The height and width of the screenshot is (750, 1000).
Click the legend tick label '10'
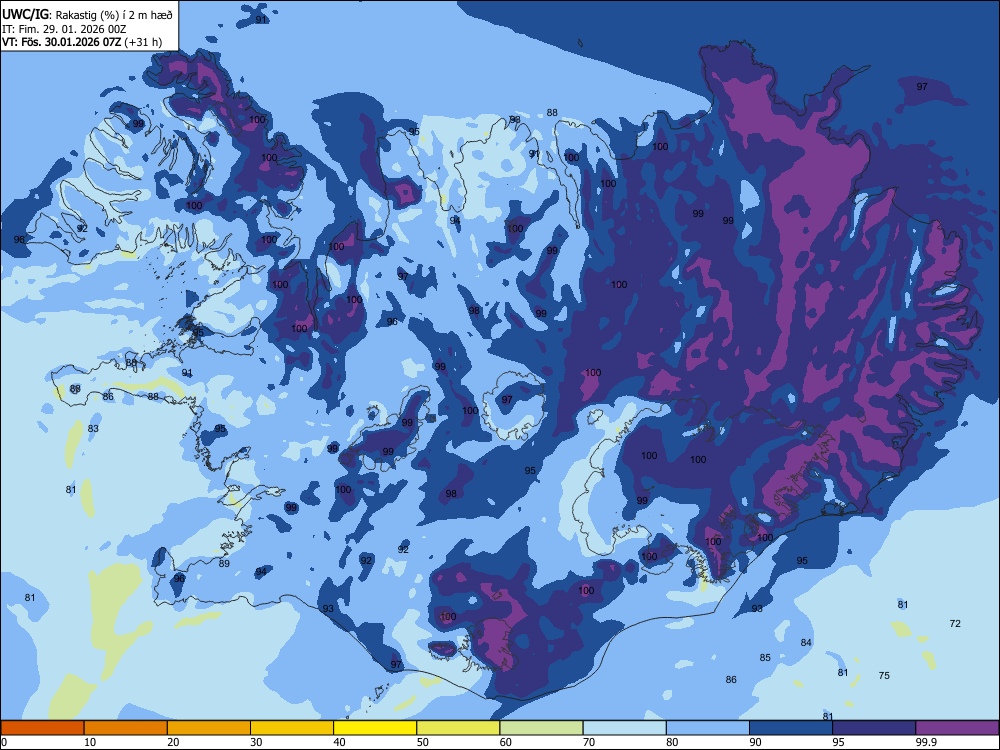pyautogui.click(x=90, y=742)
